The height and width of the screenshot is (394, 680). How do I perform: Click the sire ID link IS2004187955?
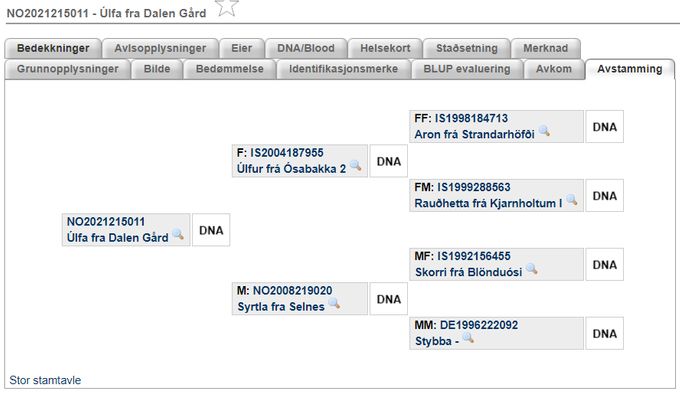coord(287,153)
